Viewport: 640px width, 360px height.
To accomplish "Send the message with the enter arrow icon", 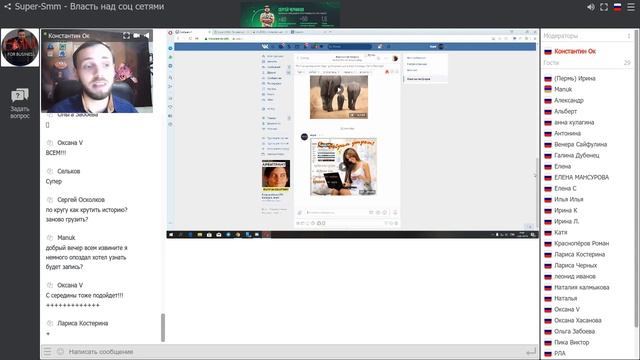I will point(531,351).
